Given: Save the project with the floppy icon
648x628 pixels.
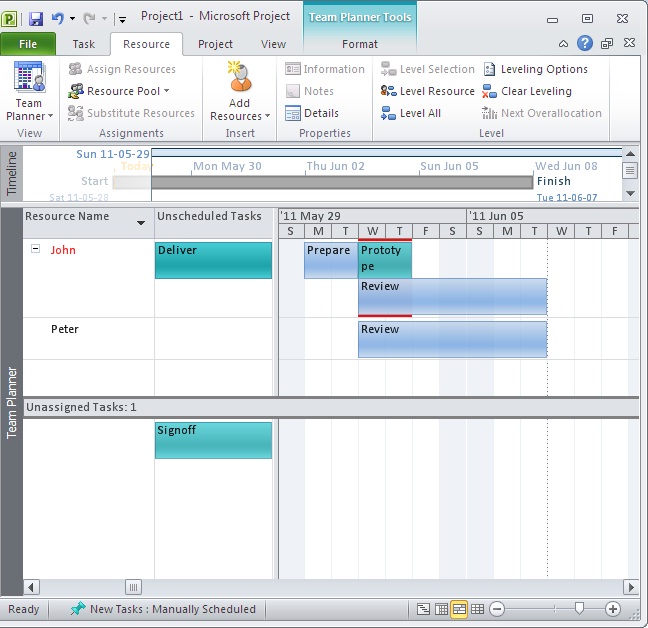Looking at the screenshot, I should [36, 19].
